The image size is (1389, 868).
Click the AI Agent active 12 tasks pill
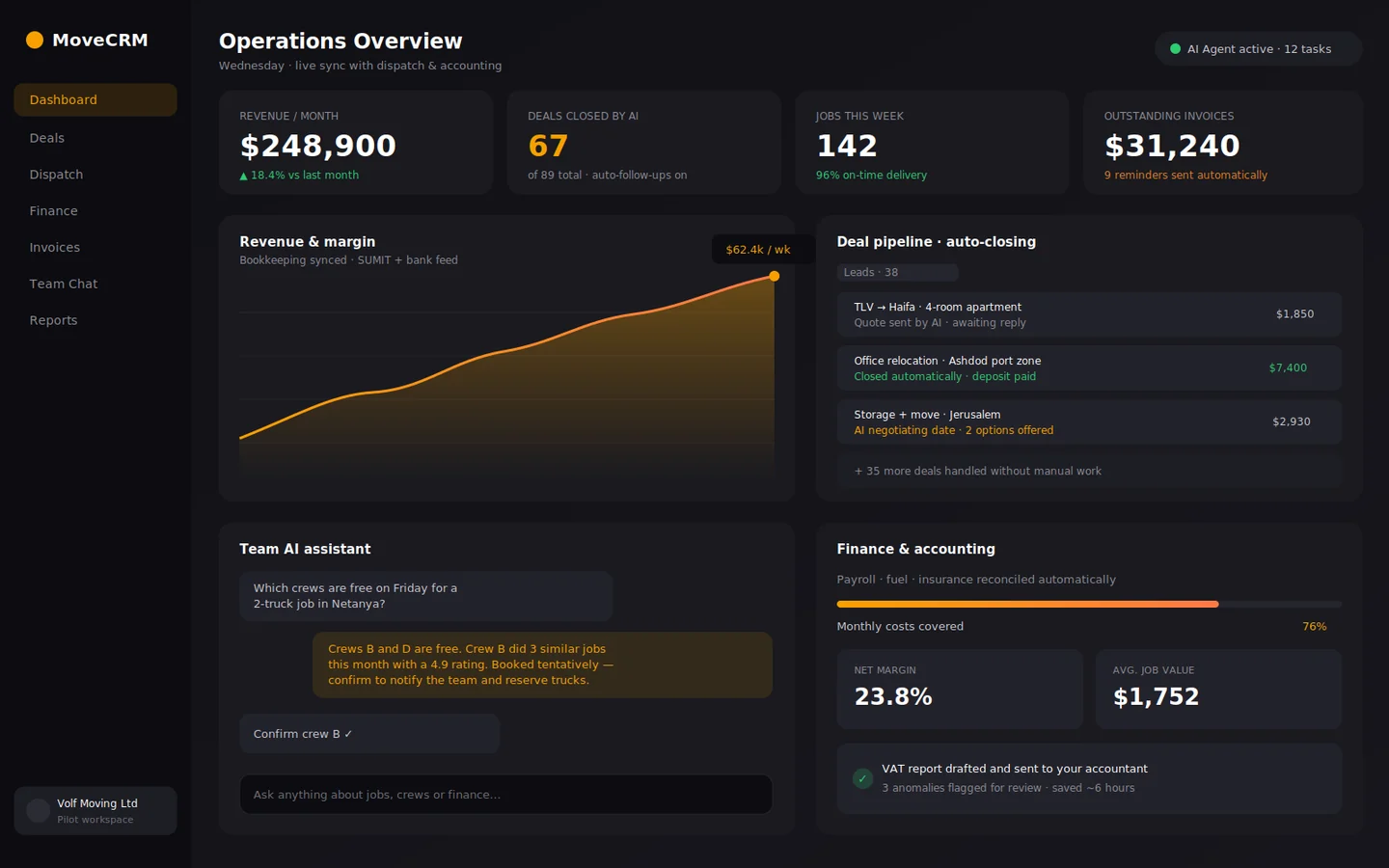coord(1258,49)
